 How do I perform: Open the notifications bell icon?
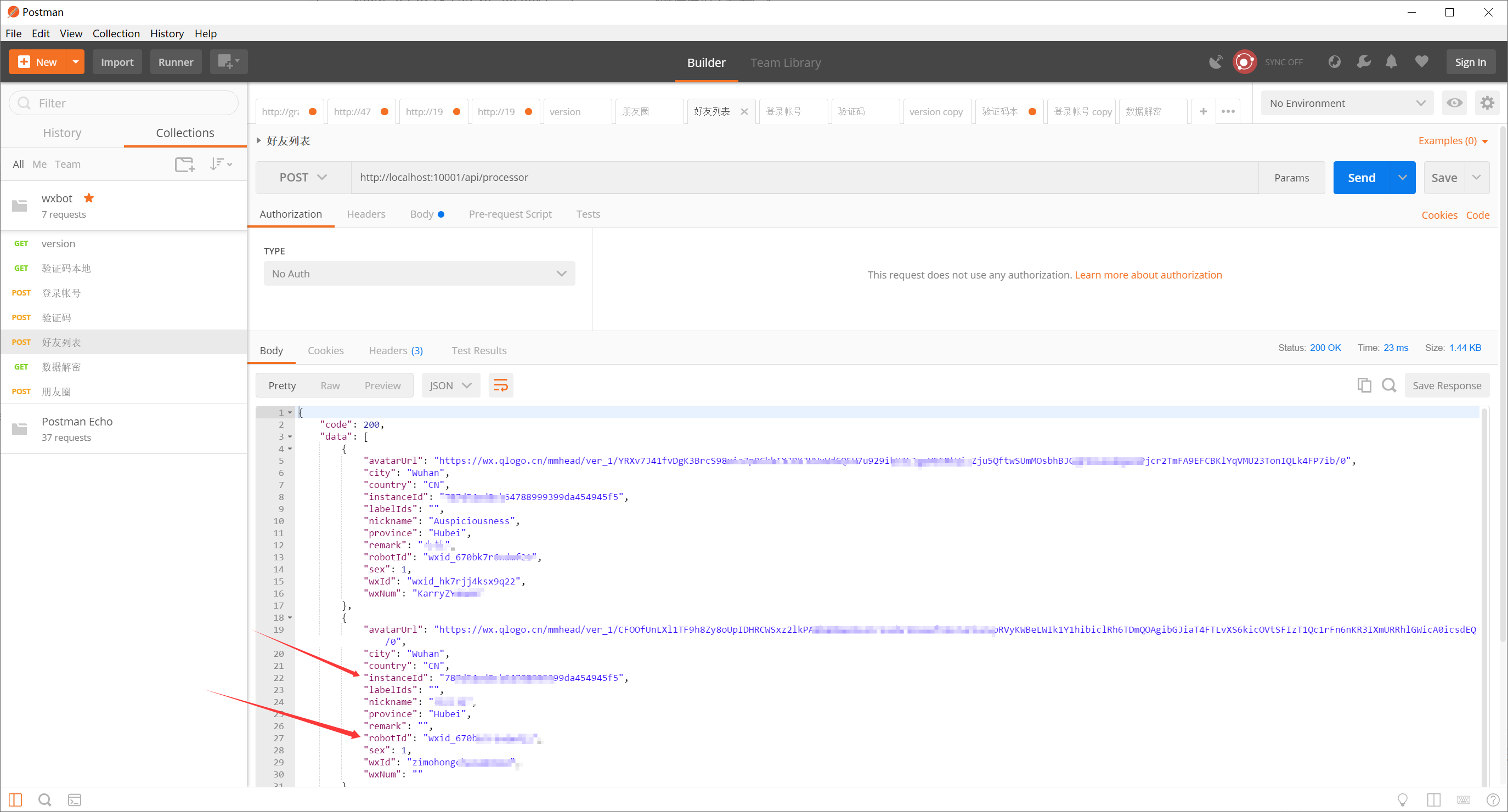pos(1391,62)
